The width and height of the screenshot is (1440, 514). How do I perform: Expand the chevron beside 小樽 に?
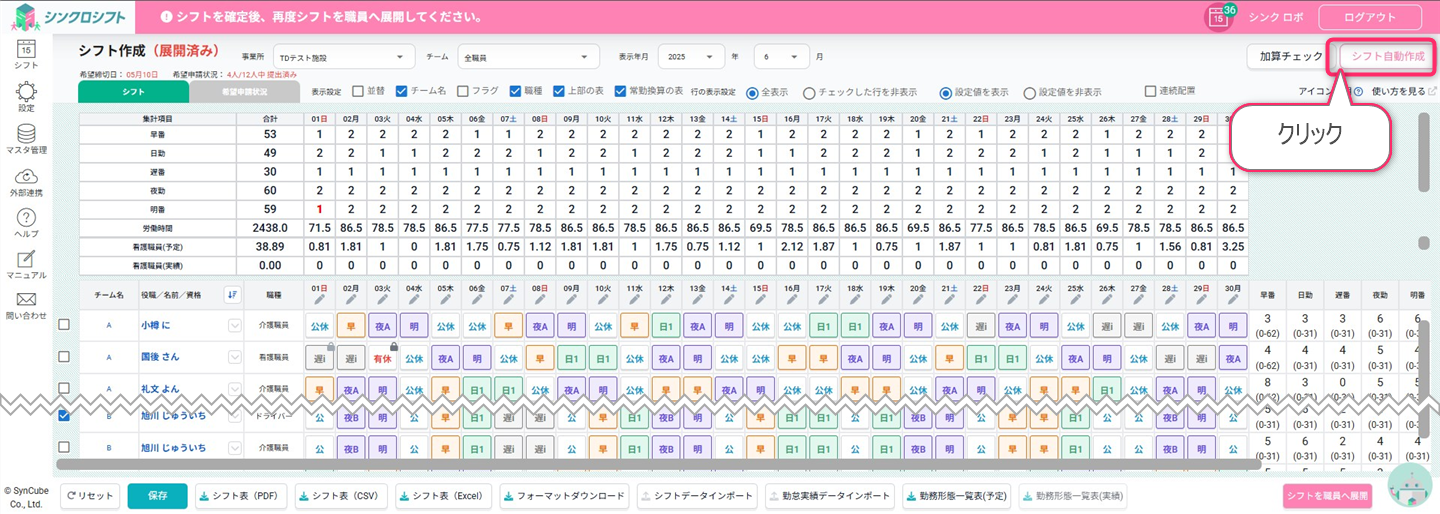(235, 325)
